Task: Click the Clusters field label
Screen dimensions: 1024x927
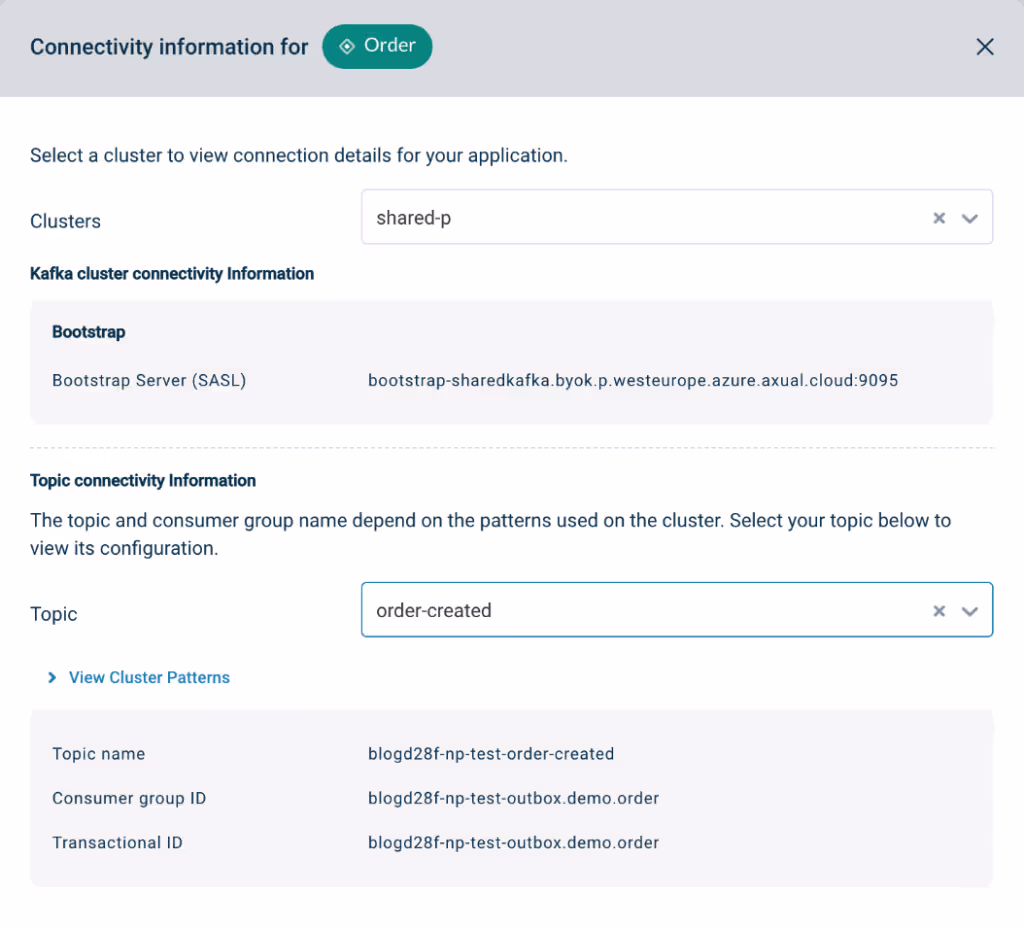Action: coord(65,221)
